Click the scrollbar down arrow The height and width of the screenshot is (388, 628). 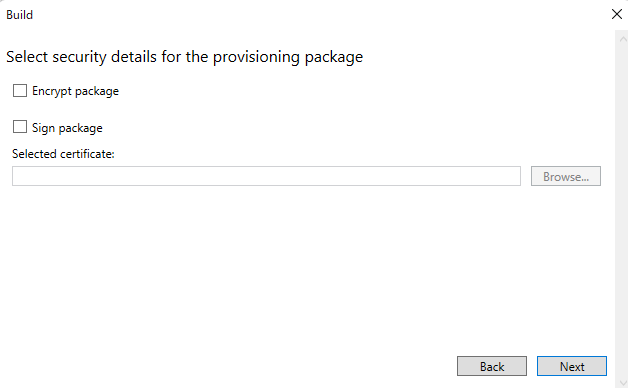click(x=623, y=383)
